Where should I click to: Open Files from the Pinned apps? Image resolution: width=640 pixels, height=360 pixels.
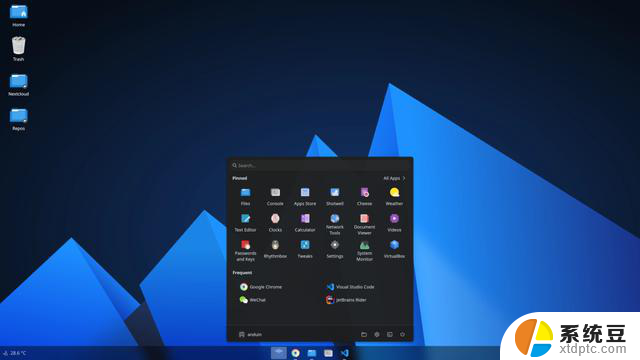[x=245, y=196]
